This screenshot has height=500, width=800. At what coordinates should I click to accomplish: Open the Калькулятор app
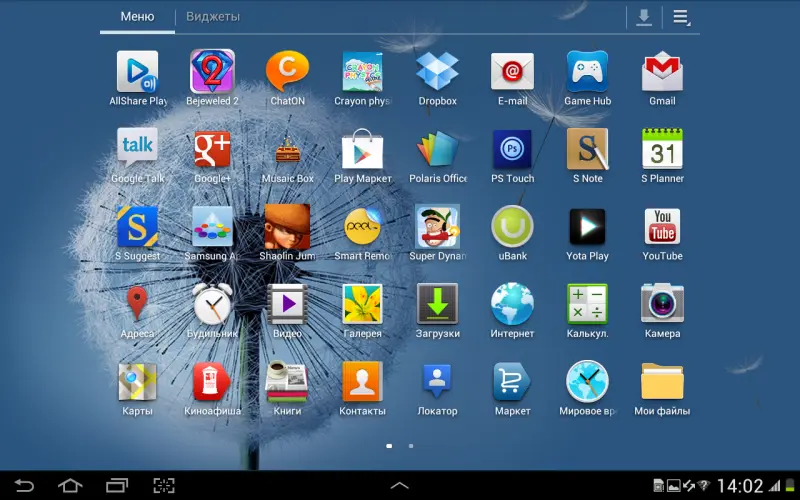587,306
